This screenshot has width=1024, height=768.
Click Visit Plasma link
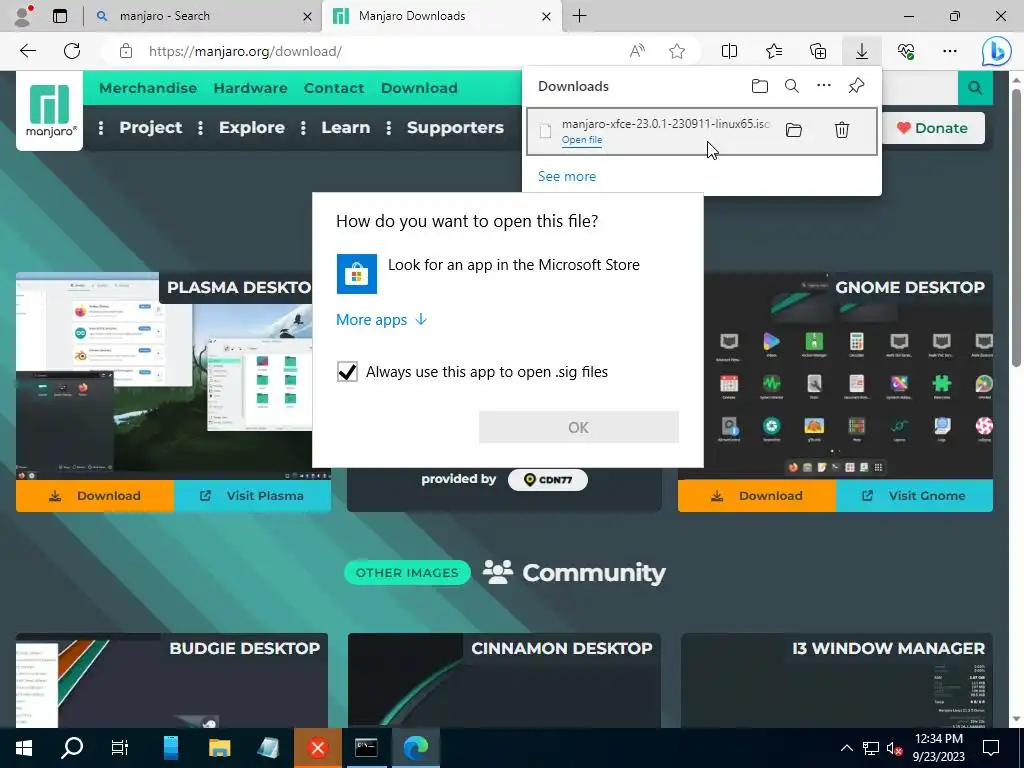252,496
